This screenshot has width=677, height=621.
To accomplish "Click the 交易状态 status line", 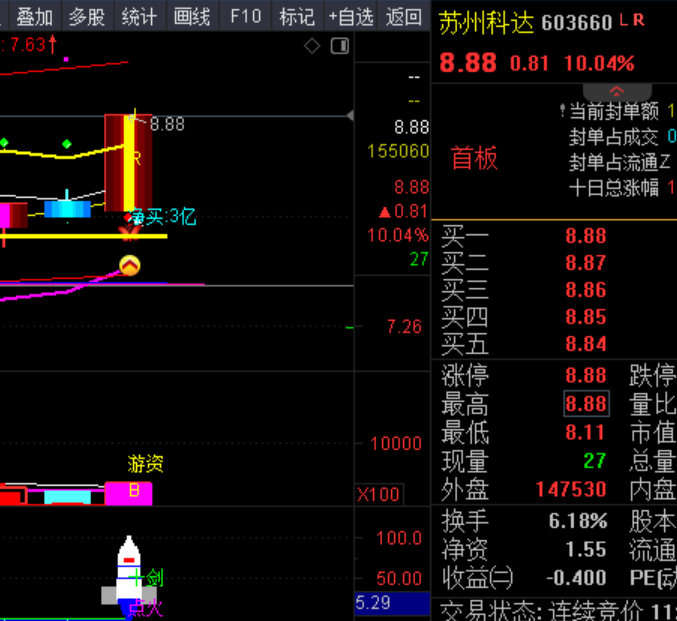I will (x=558, y=610).
